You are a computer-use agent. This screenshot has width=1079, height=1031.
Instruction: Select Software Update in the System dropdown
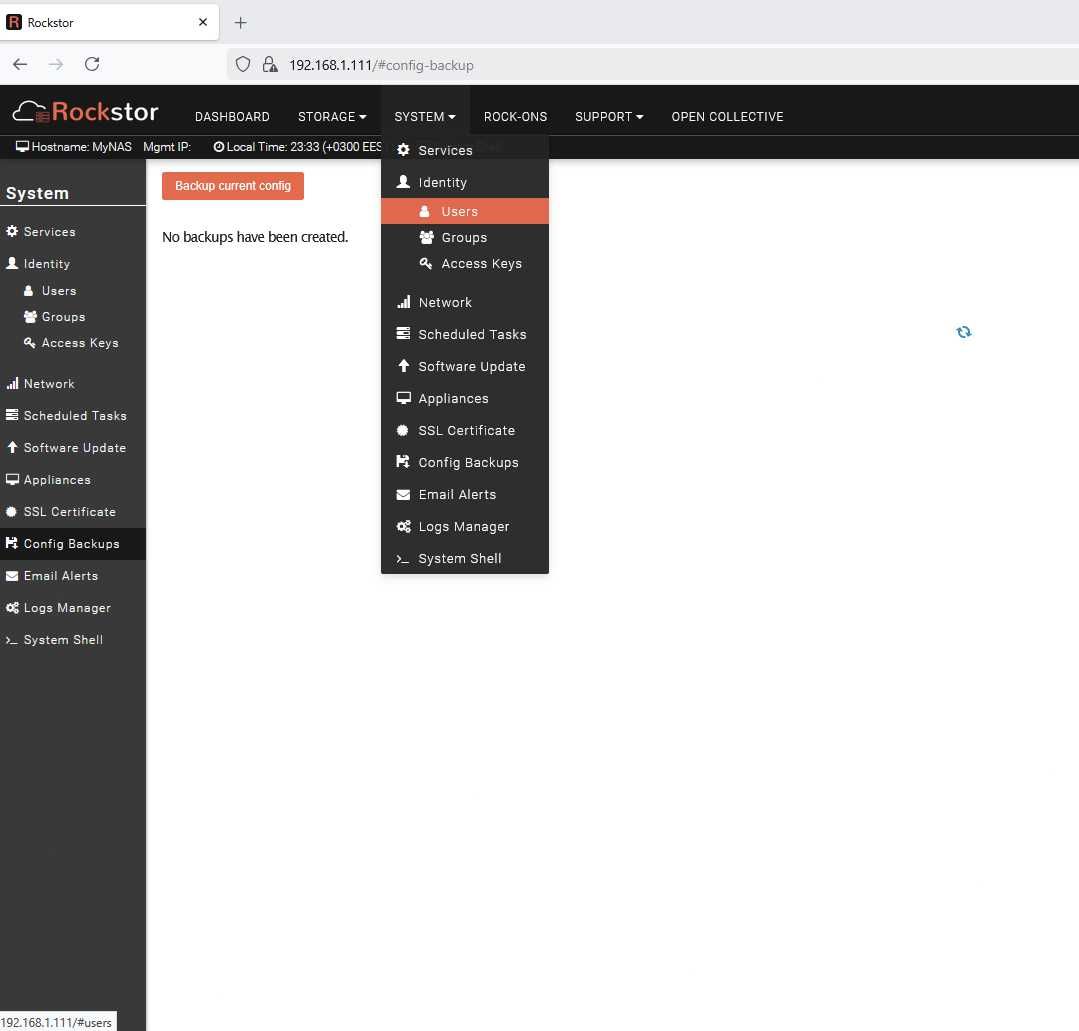464,366
